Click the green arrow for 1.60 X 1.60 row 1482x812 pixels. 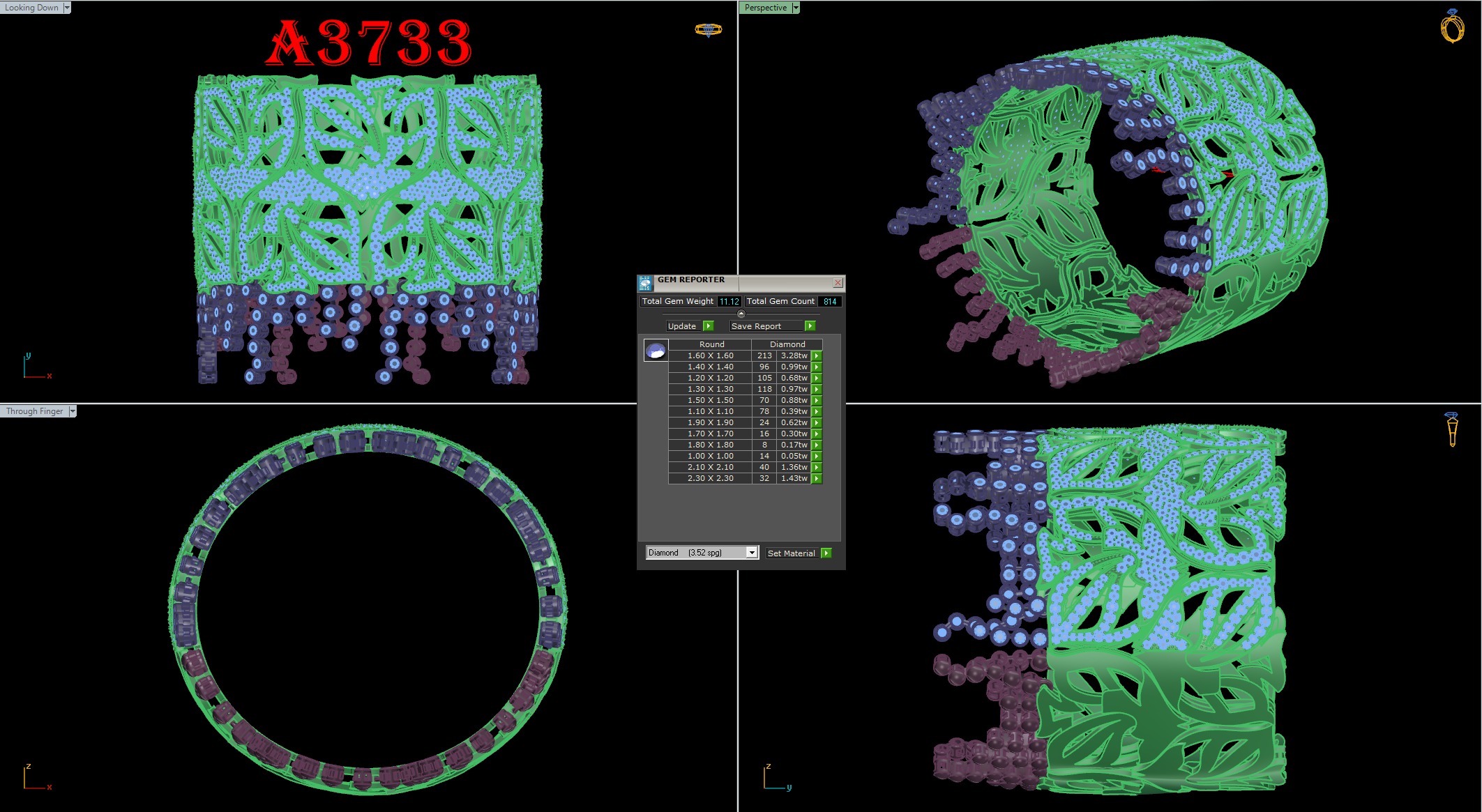point(817,356)
